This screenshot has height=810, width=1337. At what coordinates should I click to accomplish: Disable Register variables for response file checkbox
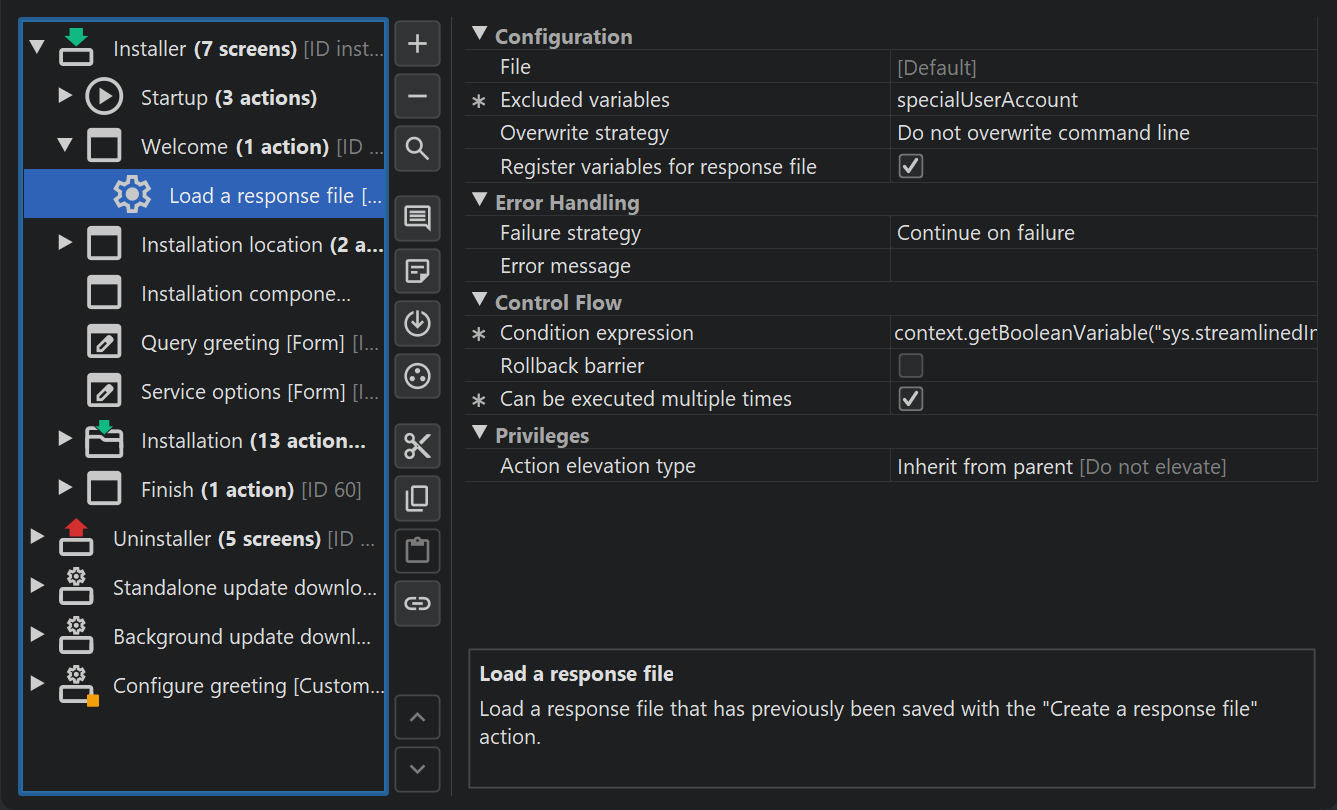910,166
